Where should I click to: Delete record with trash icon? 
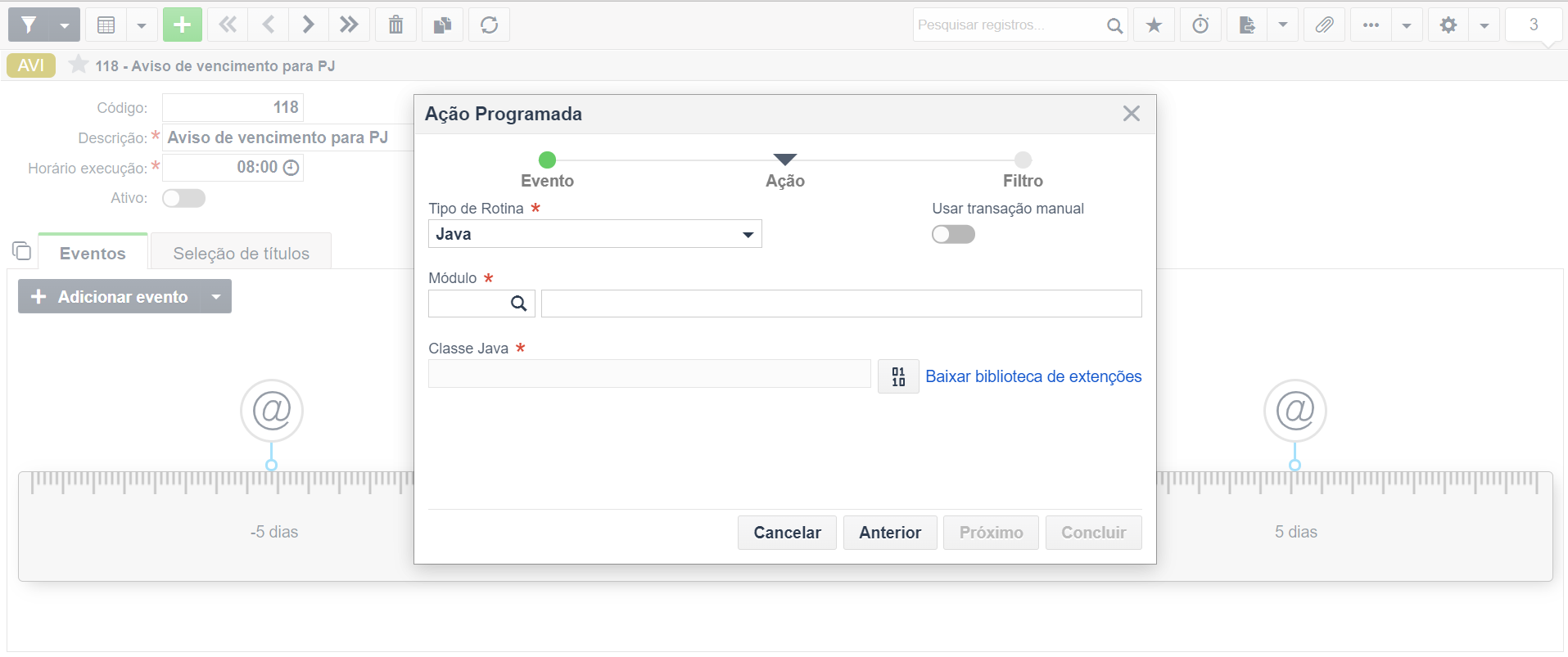pos(395,25)
